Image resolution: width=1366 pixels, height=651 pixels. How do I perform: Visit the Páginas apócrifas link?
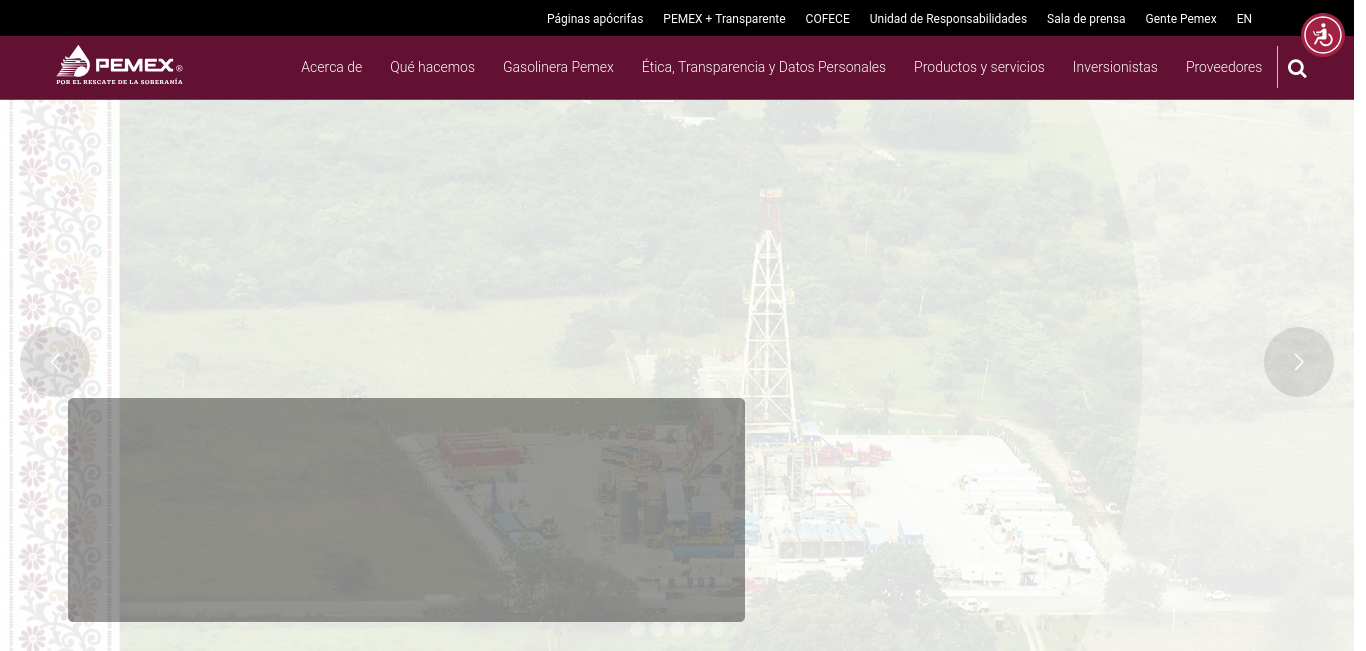[x=595, y=19]
